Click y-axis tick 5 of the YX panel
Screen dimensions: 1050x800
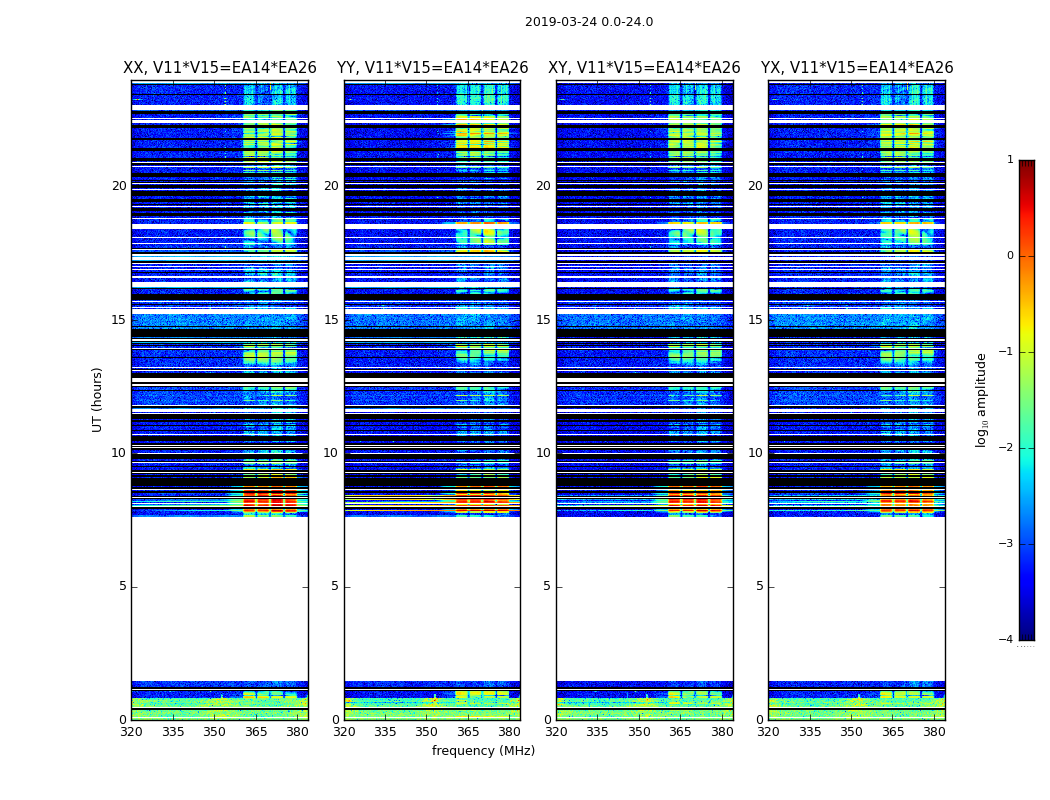point(759,586)
